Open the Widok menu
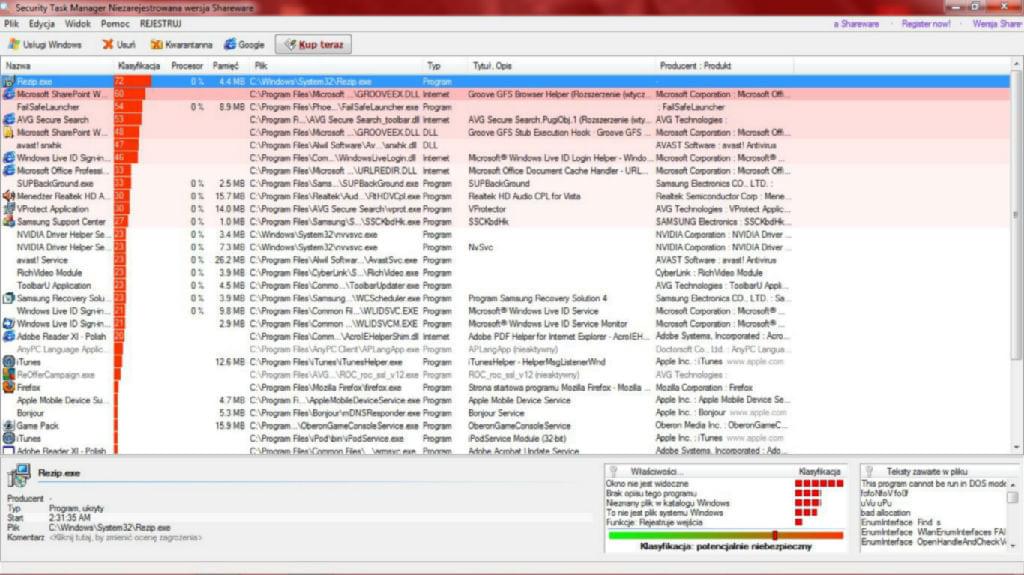This screenshot has height=575, width=1024. pyautogui.click(x=78, y=24)
